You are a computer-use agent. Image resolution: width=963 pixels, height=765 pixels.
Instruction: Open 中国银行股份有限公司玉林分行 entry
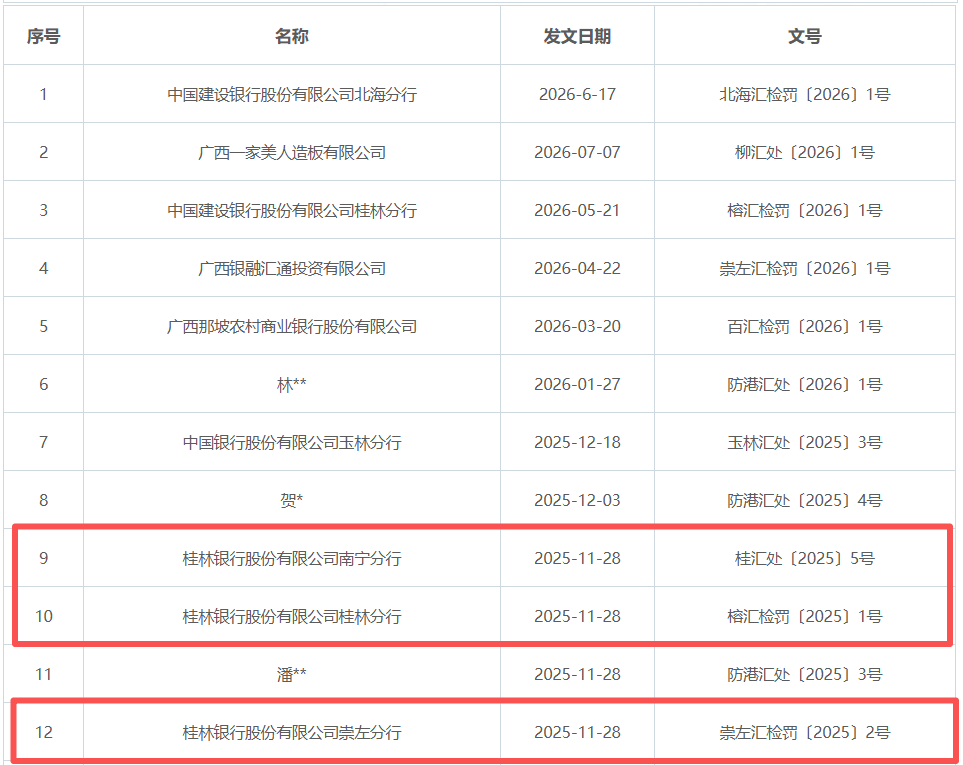pos(292,442)
